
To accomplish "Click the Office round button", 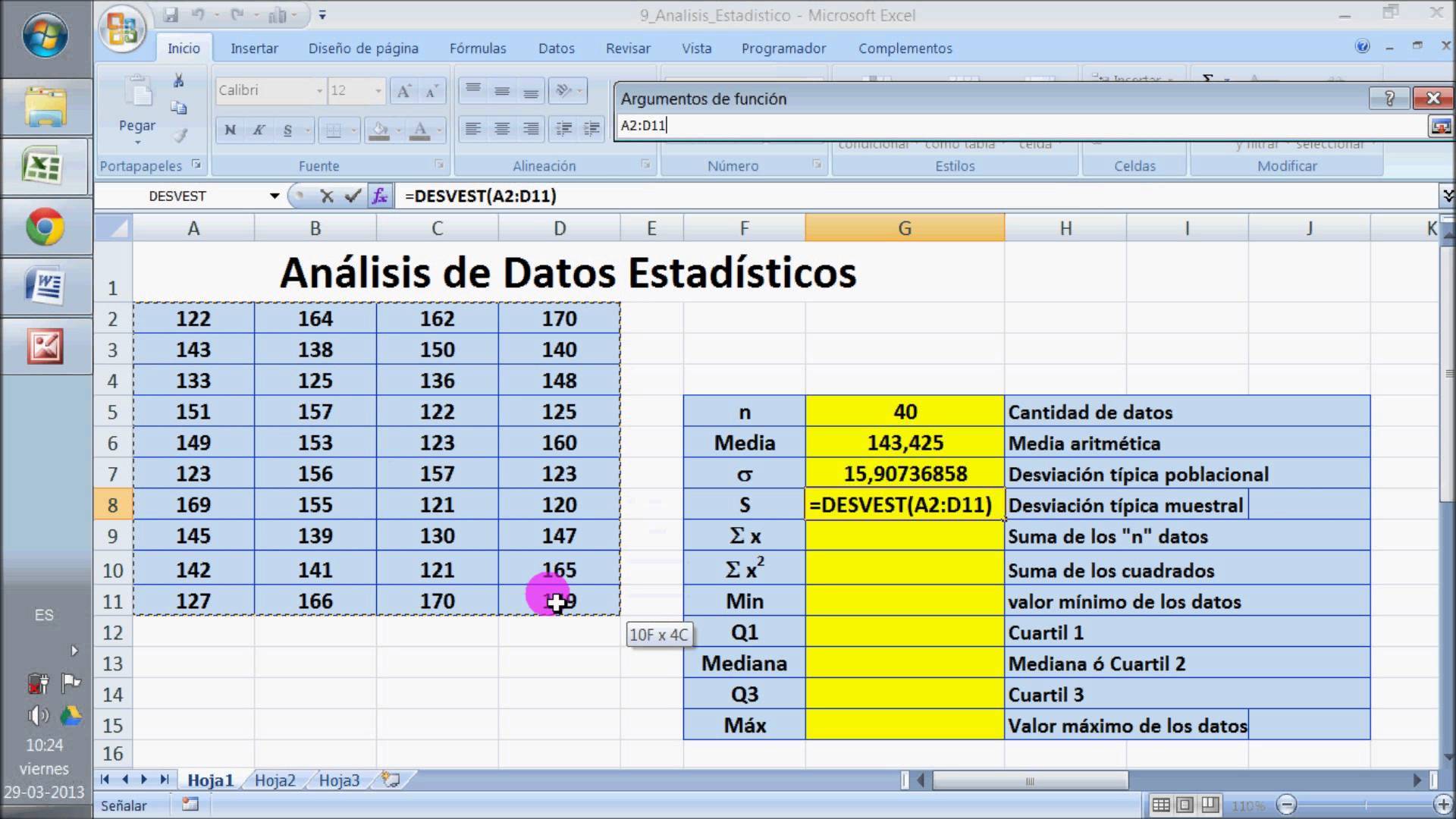I will (121, 30).
